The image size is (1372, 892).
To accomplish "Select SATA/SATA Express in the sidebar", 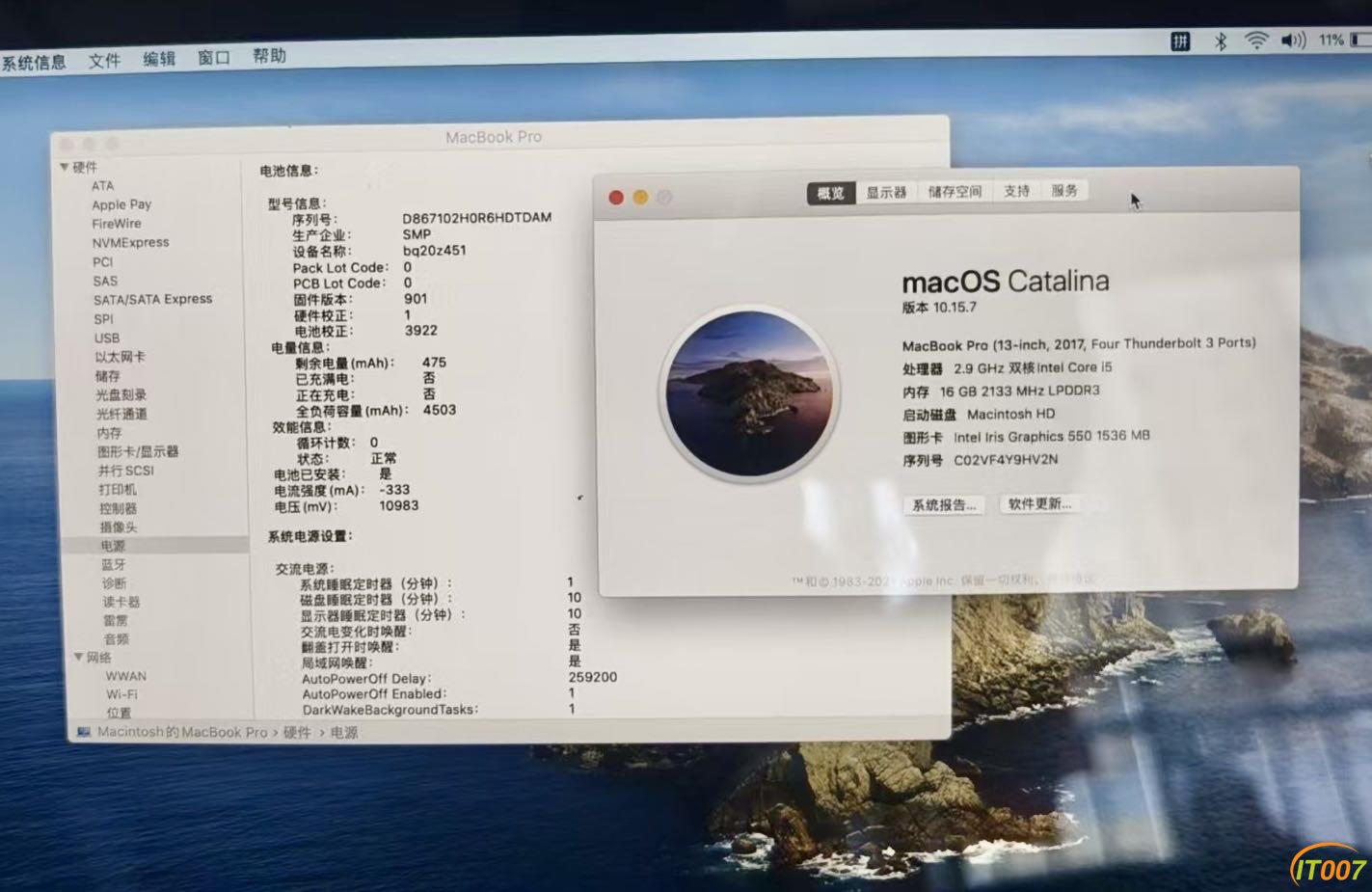I will pos(152,300).
